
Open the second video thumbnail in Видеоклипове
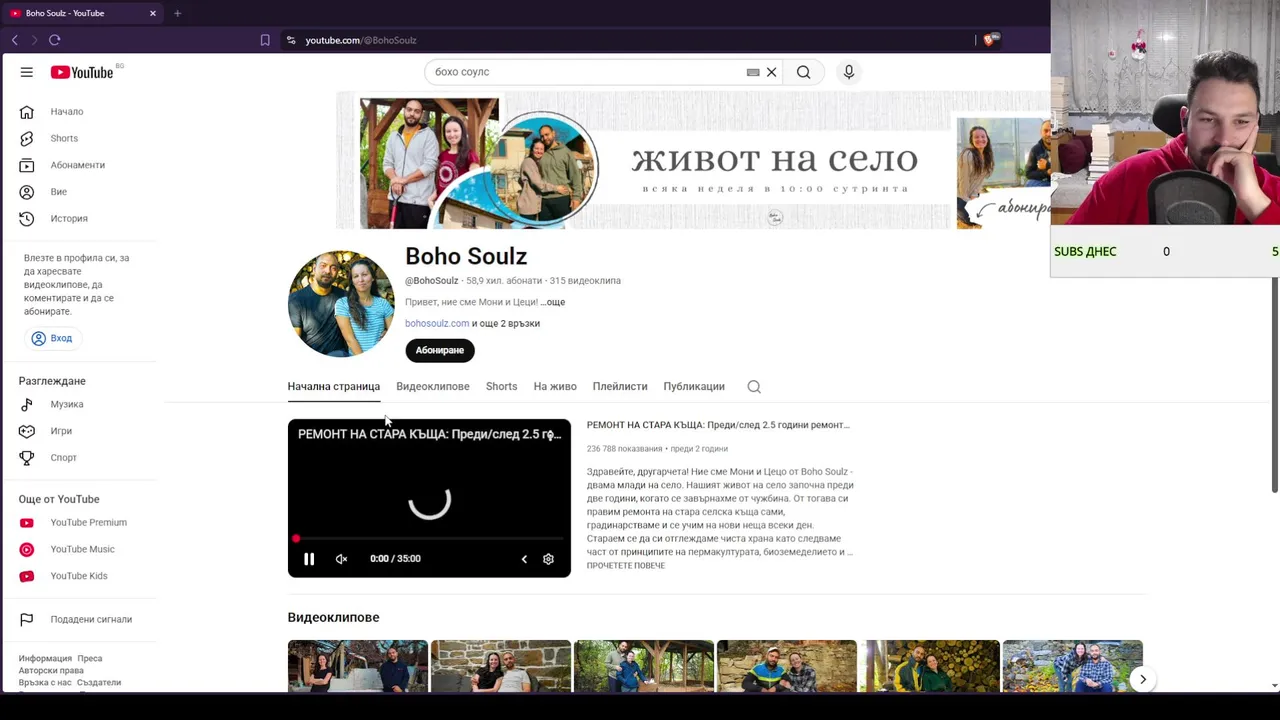[x=500, y=666]
